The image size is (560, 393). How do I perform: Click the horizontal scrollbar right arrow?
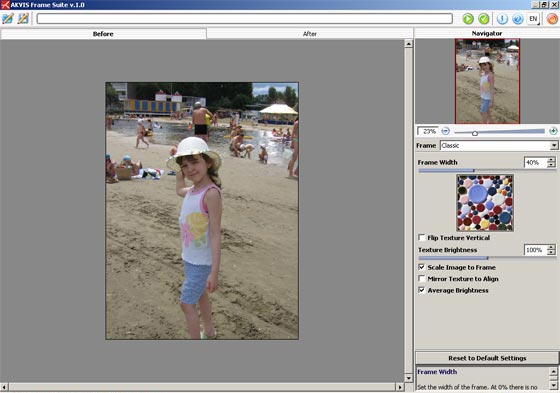400,387
